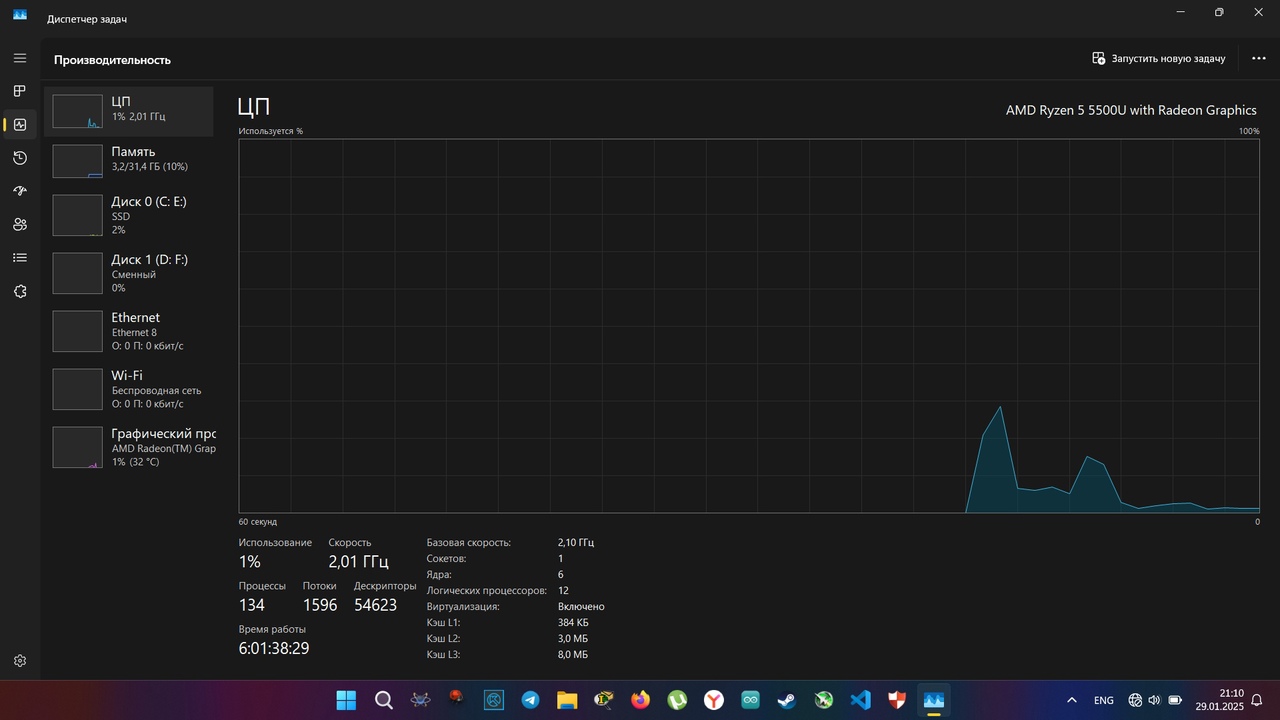Click the Дескрипторы count 54623

pyautogui.click(x=375, y=605)
